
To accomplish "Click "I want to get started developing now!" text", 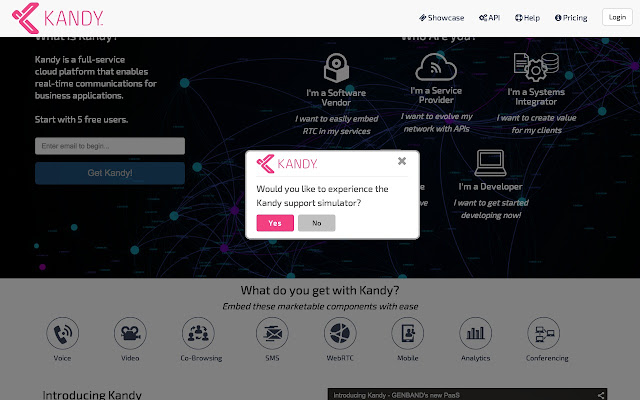I will [x=491, y=209].
